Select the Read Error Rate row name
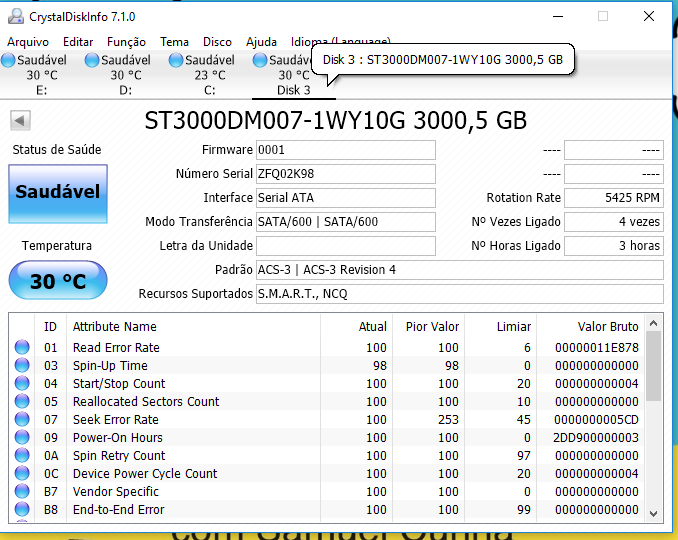678x540 pixels. [116, 348]
